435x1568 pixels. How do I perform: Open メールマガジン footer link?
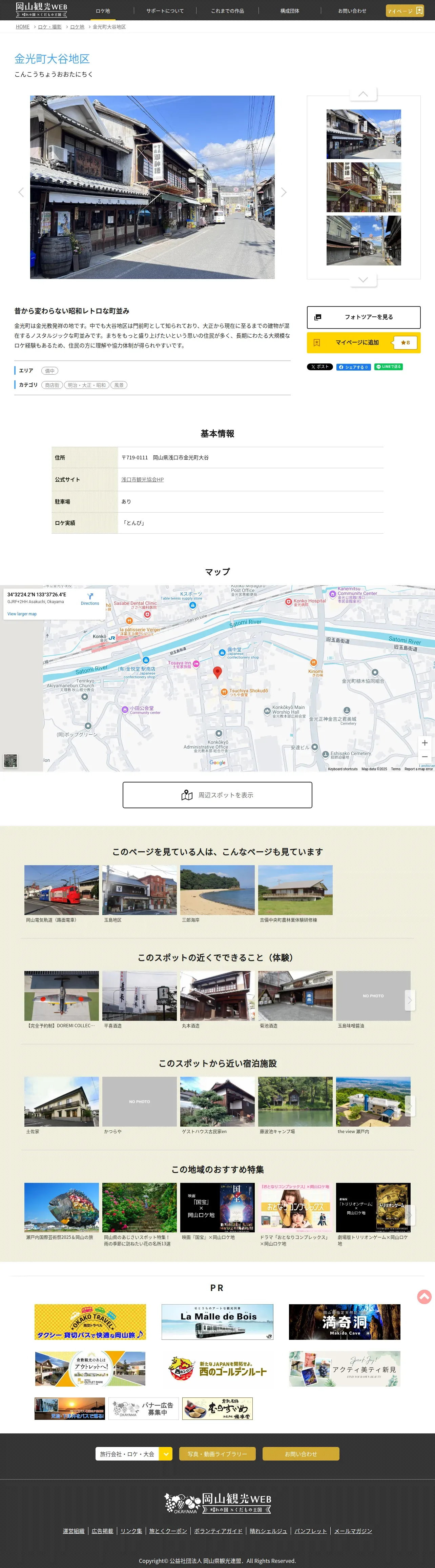tap(353, 1531)
